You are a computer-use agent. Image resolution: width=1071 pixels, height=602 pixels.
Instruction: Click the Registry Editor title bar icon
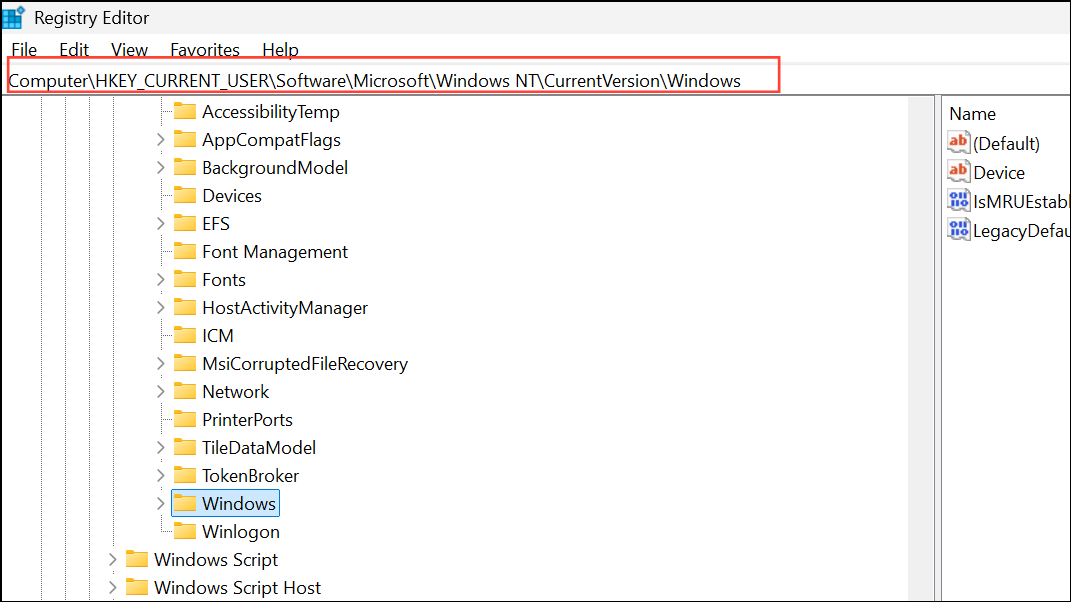tap(14, 18)
